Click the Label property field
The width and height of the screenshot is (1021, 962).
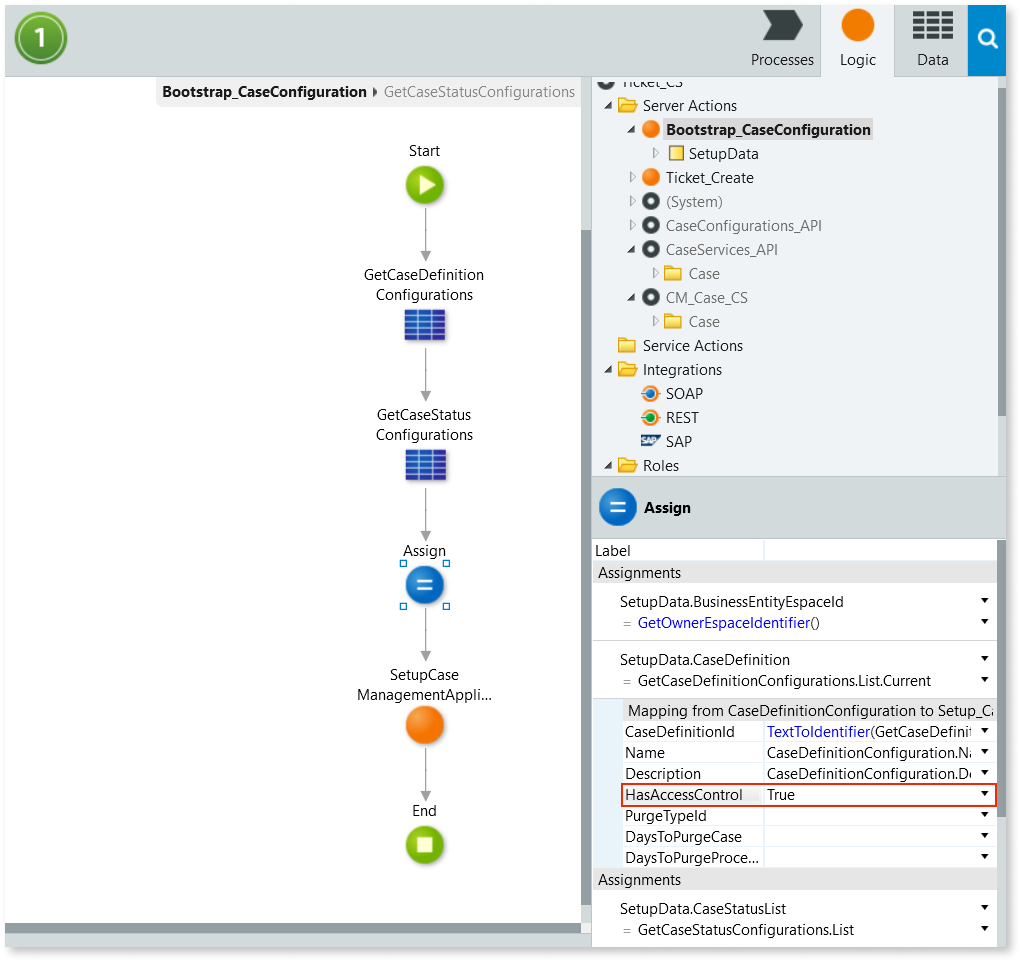tap(880, 550)
